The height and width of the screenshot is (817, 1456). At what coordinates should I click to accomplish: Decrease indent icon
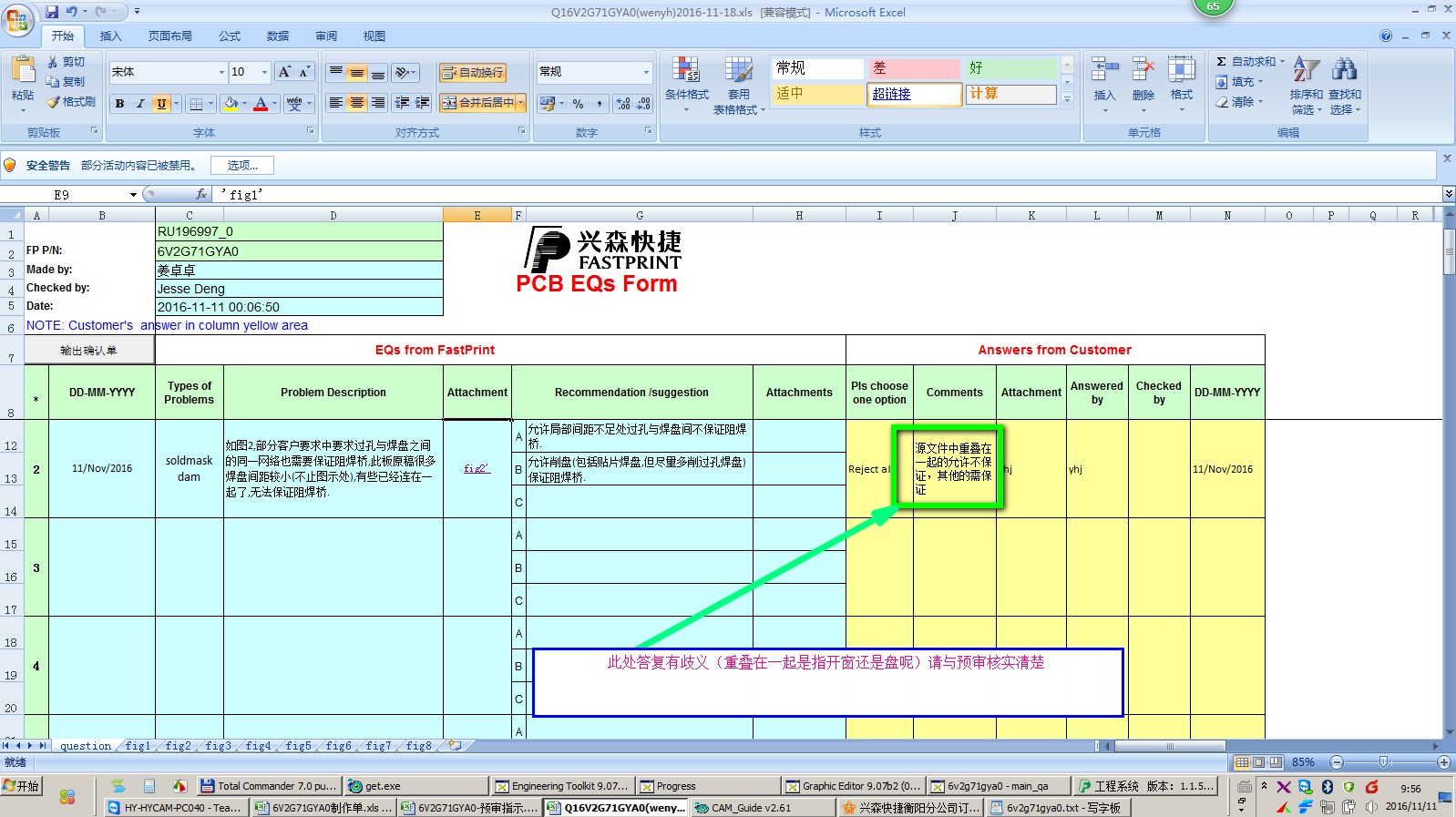[x=402, y=103]
